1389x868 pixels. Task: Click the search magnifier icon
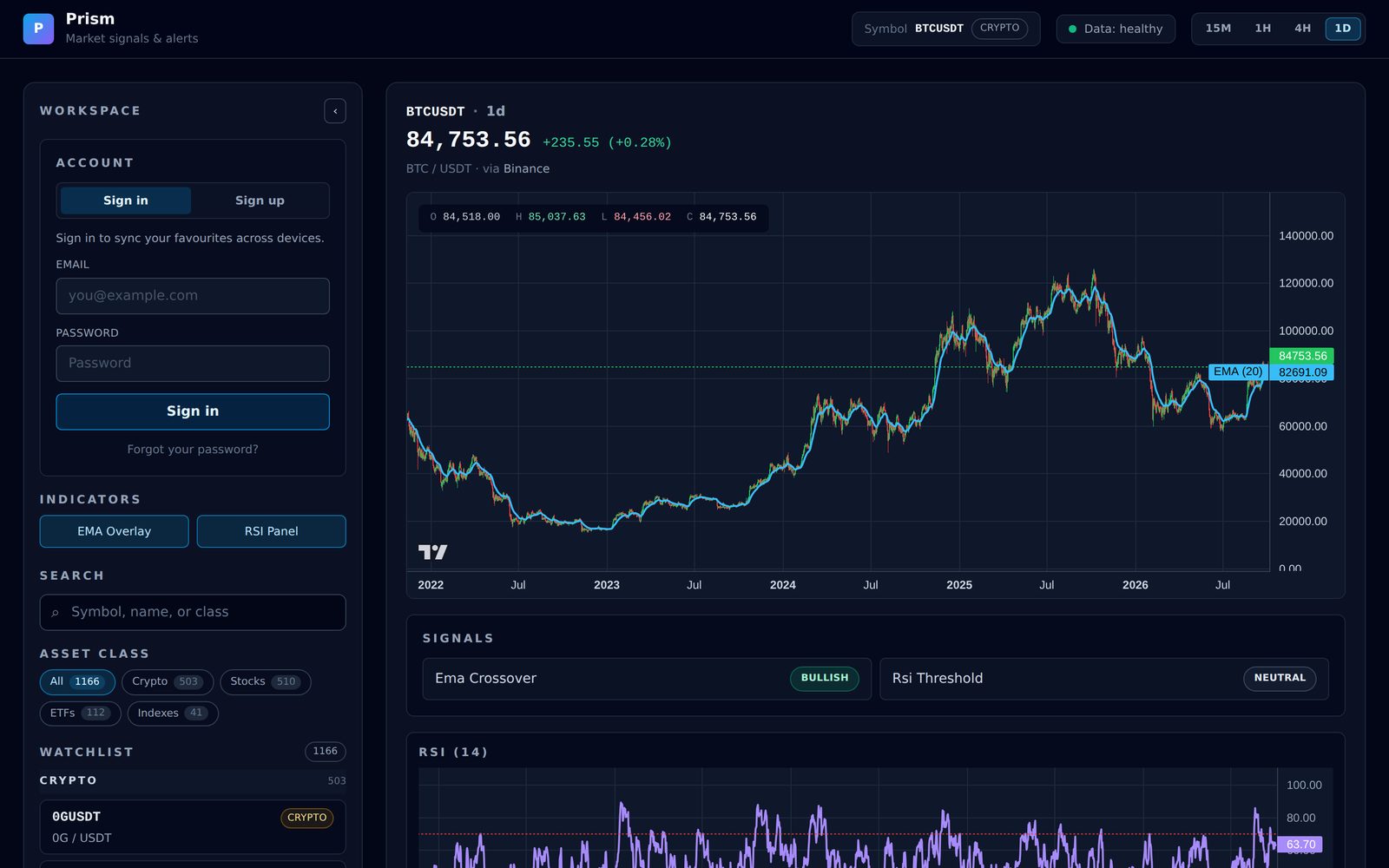(55, 613)
